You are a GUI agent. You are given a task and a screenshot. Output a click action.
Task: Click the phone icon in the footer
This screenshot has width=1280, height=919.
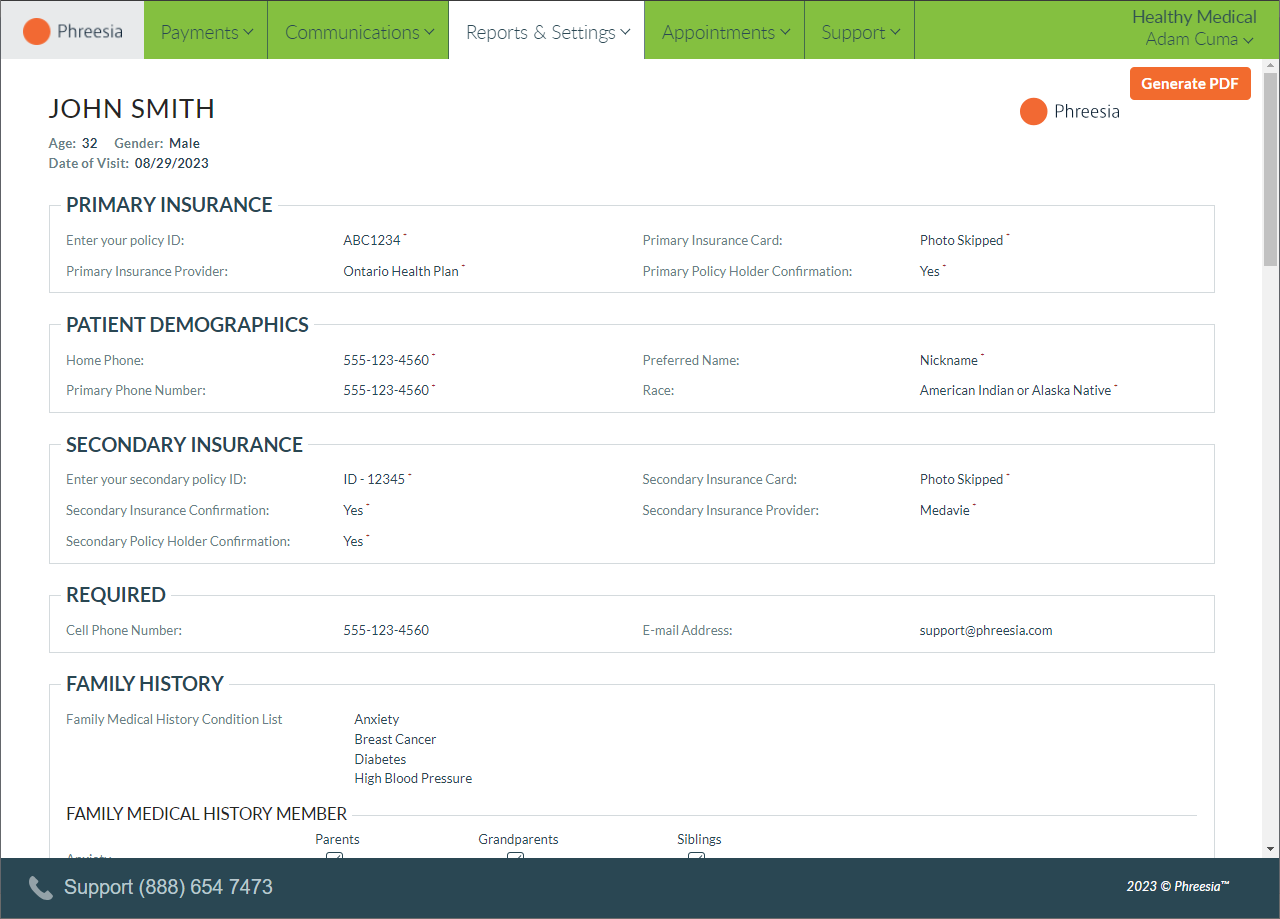(x=40, y=887)
